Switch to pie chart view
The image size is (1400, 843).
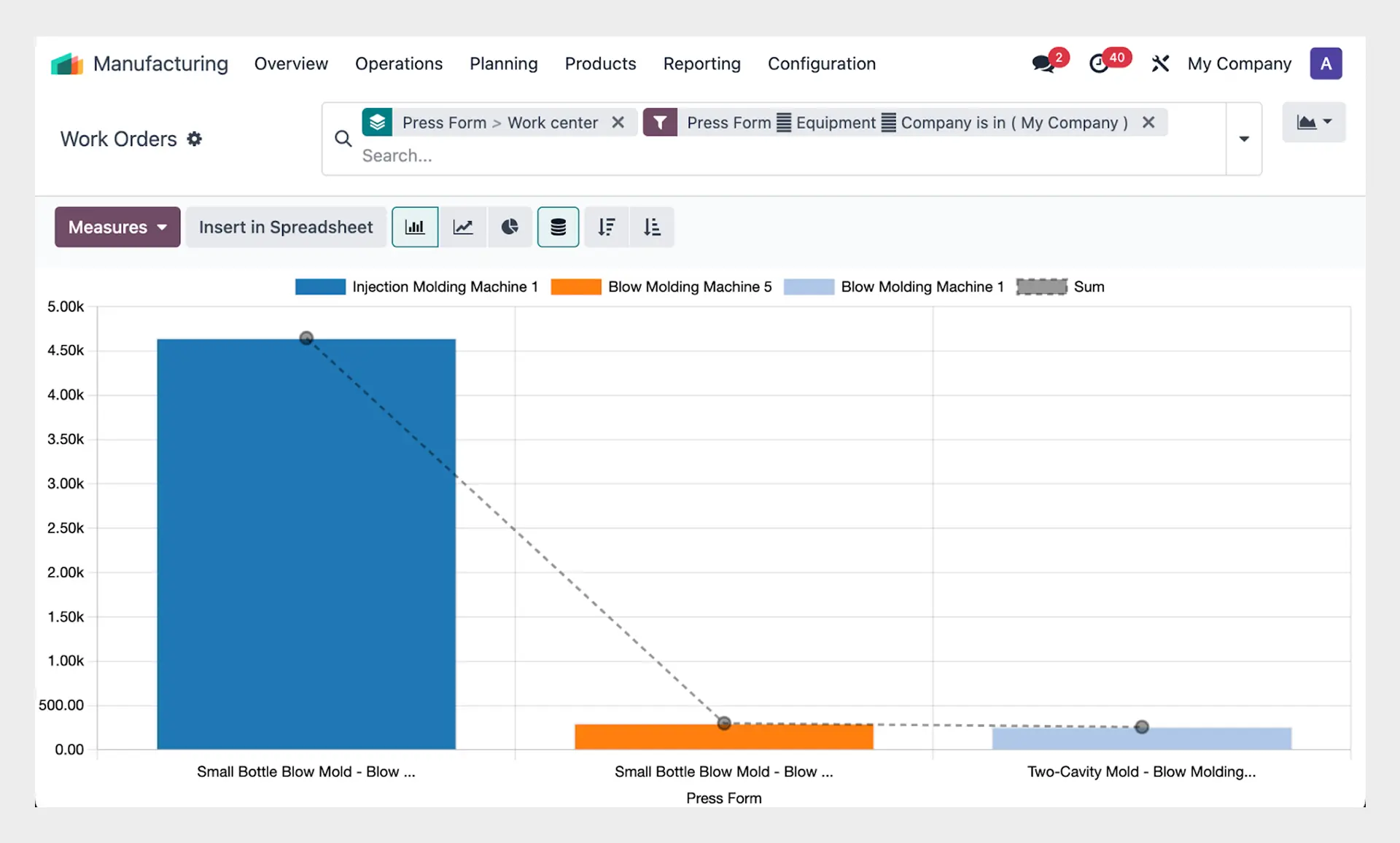[510, 227]
